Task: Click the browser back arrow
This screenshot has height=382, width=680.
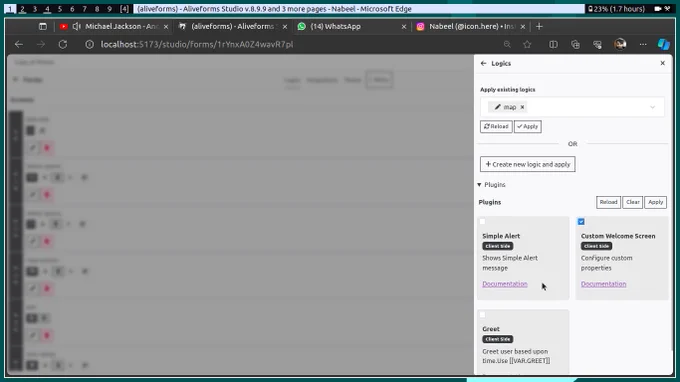Action: click(x=19, y=44)
